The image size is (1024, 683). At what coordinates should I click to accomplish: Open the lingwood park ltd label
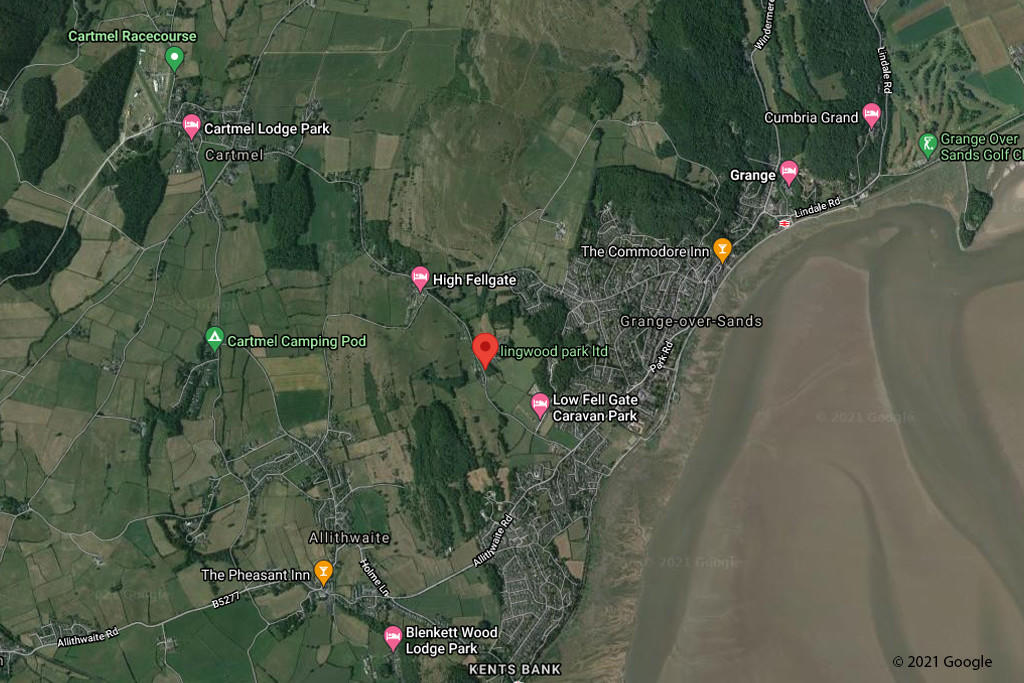point(554,351)
